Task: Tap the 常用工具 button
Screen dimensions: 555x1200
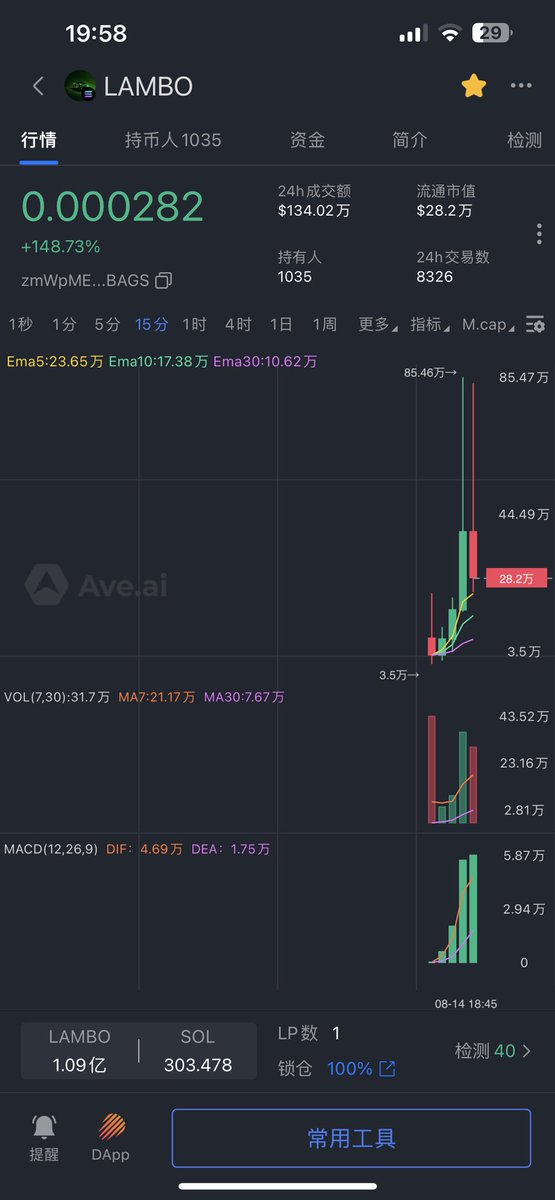Action: coord(351,1138)
